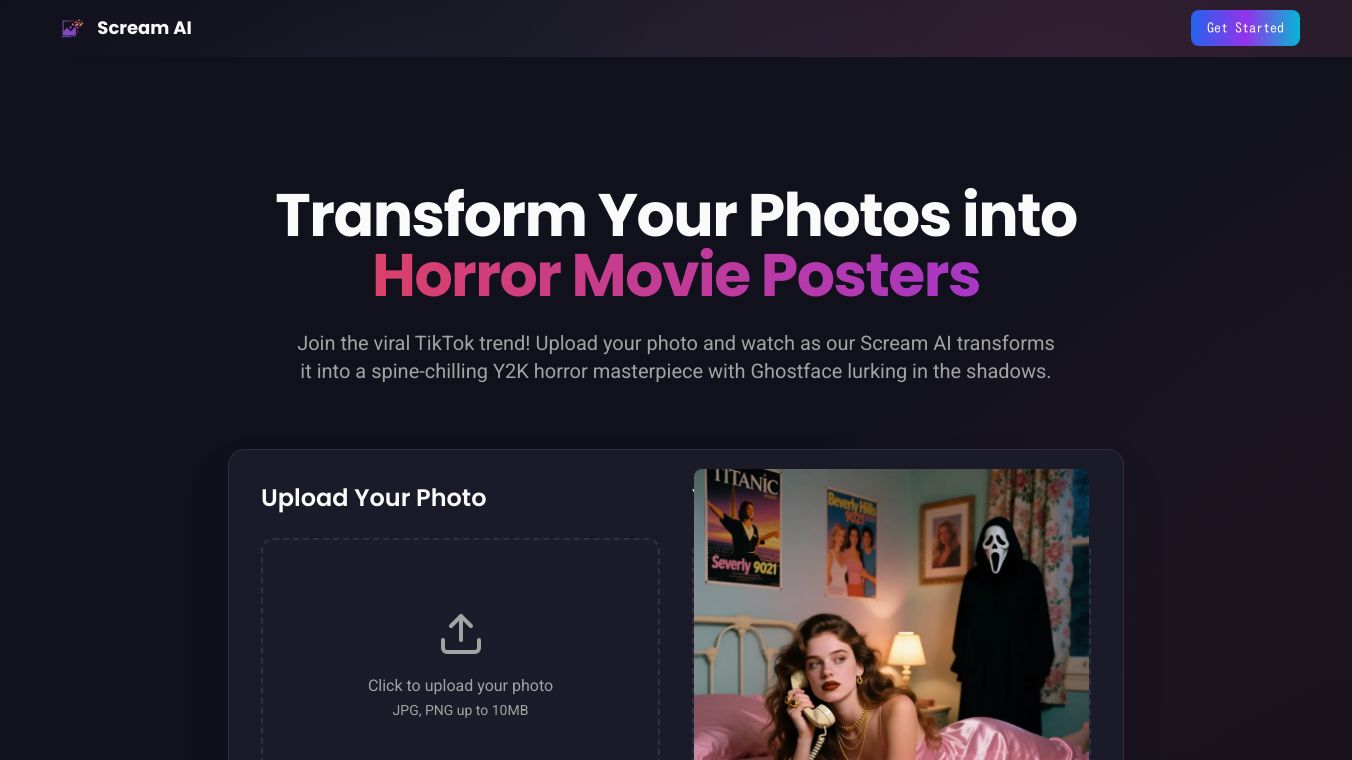
Task: Click the "Join the viral TikTok trend" paragraph
Action: (676, 357)
